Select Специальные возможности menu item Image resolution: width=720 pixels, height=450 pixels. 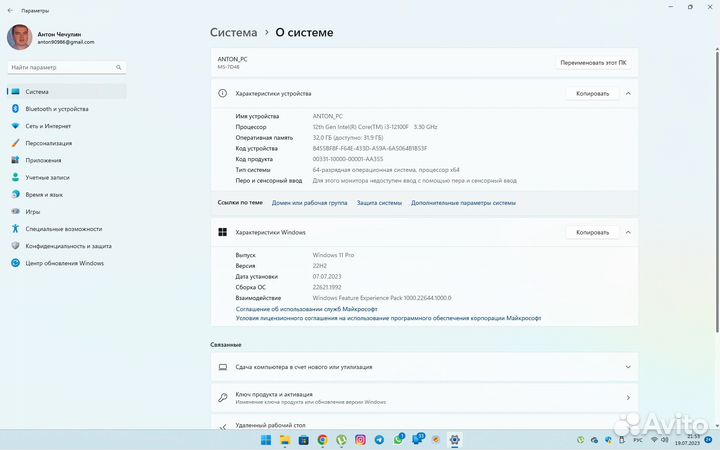[x=64, y=228]
